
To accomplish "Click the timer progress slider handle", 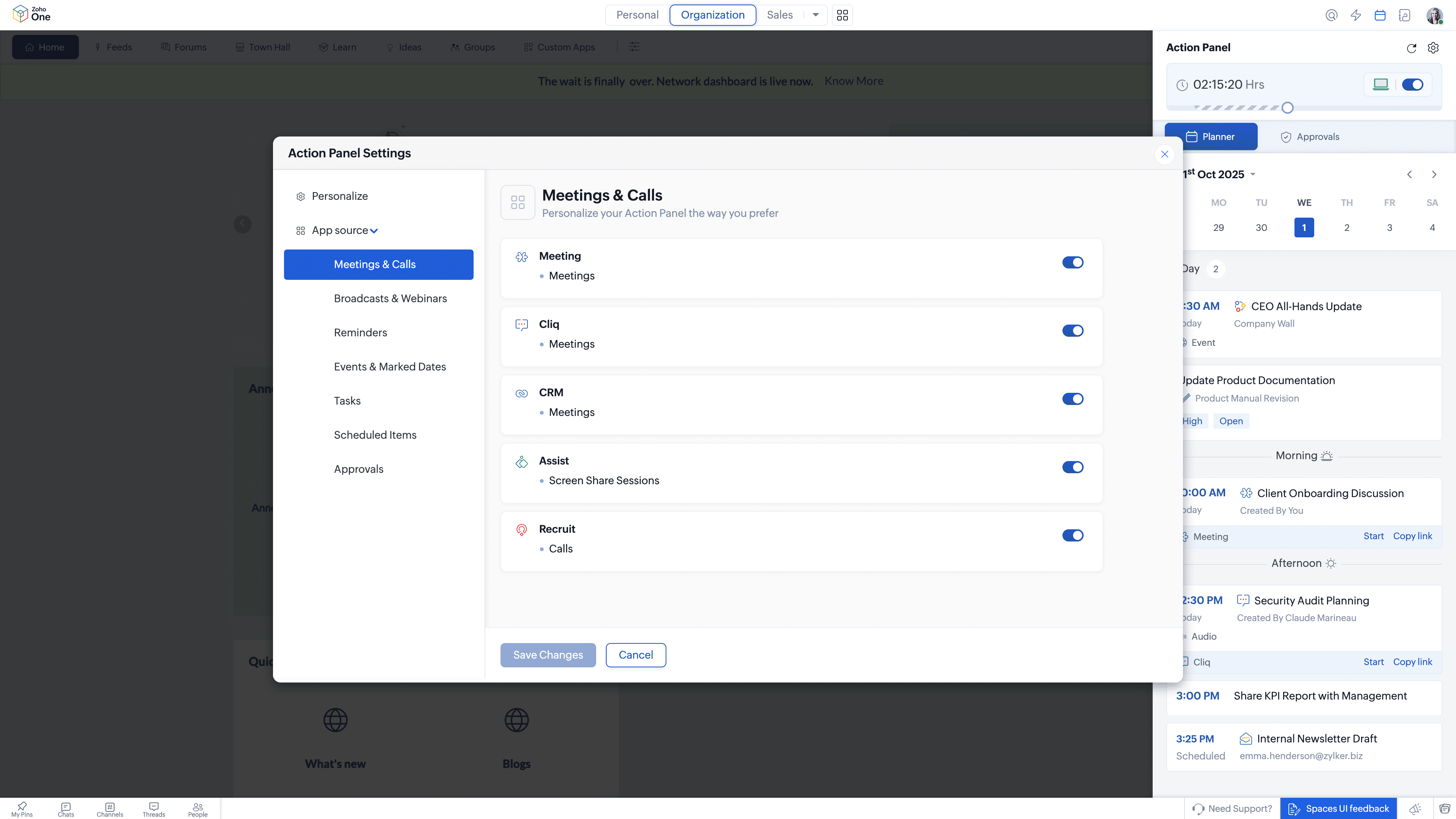I will 1288,107.
